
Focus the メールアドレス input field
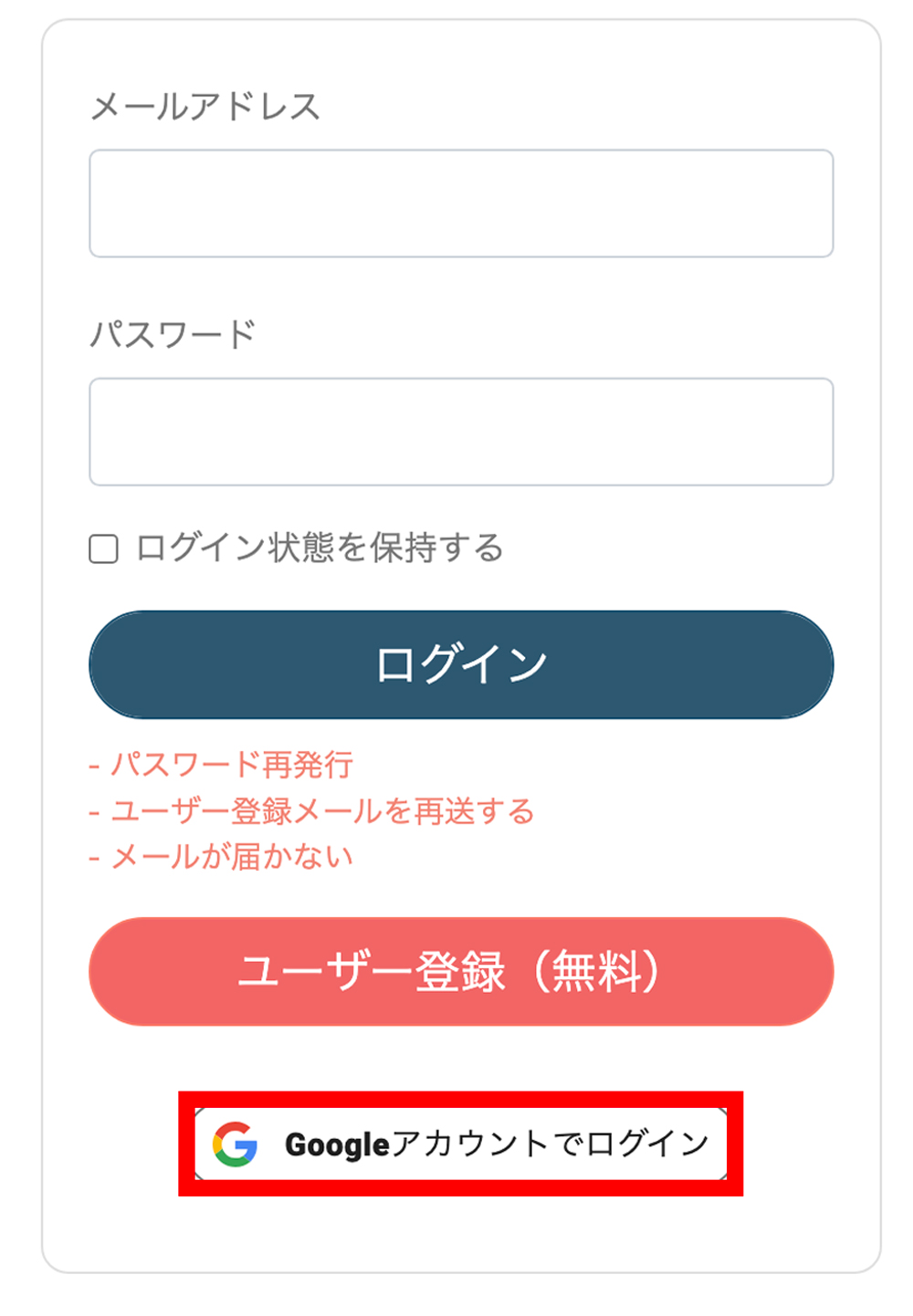461,204
